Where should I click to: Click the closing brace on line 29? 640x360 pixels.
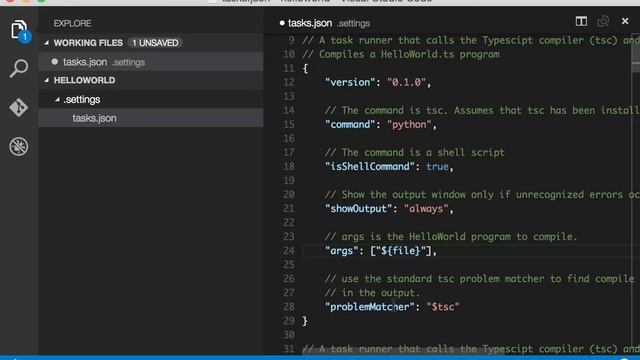coord(305,321)
